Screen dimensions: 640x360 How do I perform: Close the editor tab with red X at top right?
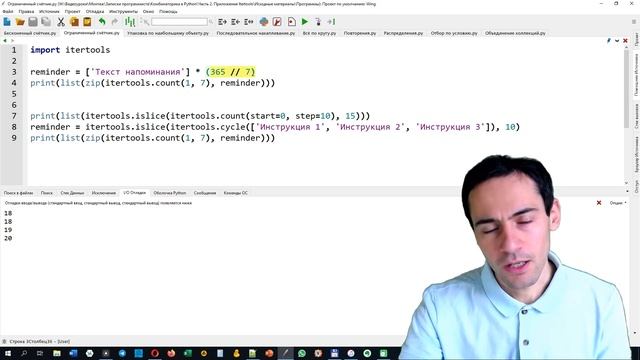pos(625,40)
